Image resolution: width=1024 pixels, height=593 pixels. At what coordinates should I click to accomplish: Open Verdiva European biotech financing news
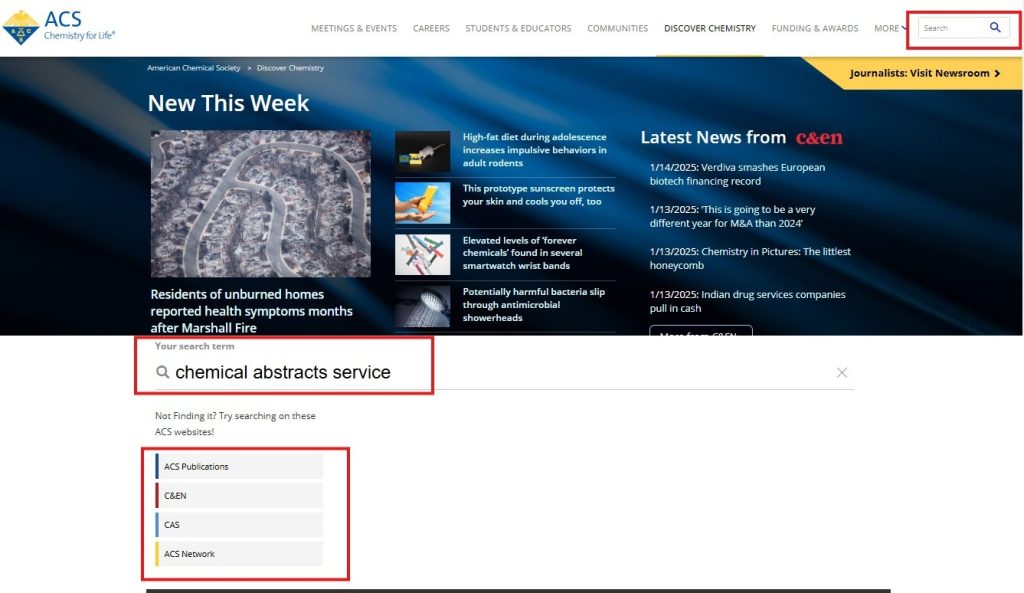737,174
